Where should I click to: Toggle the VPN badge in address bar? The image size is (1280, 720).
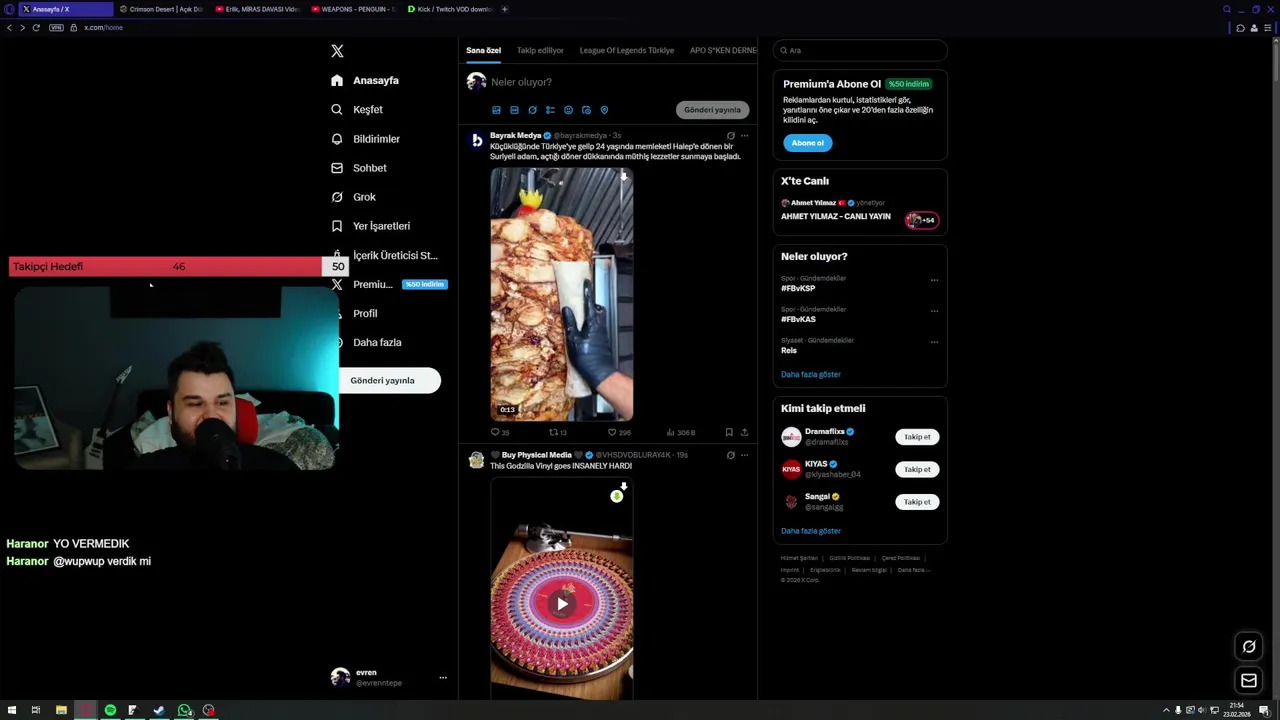(56, 28)
